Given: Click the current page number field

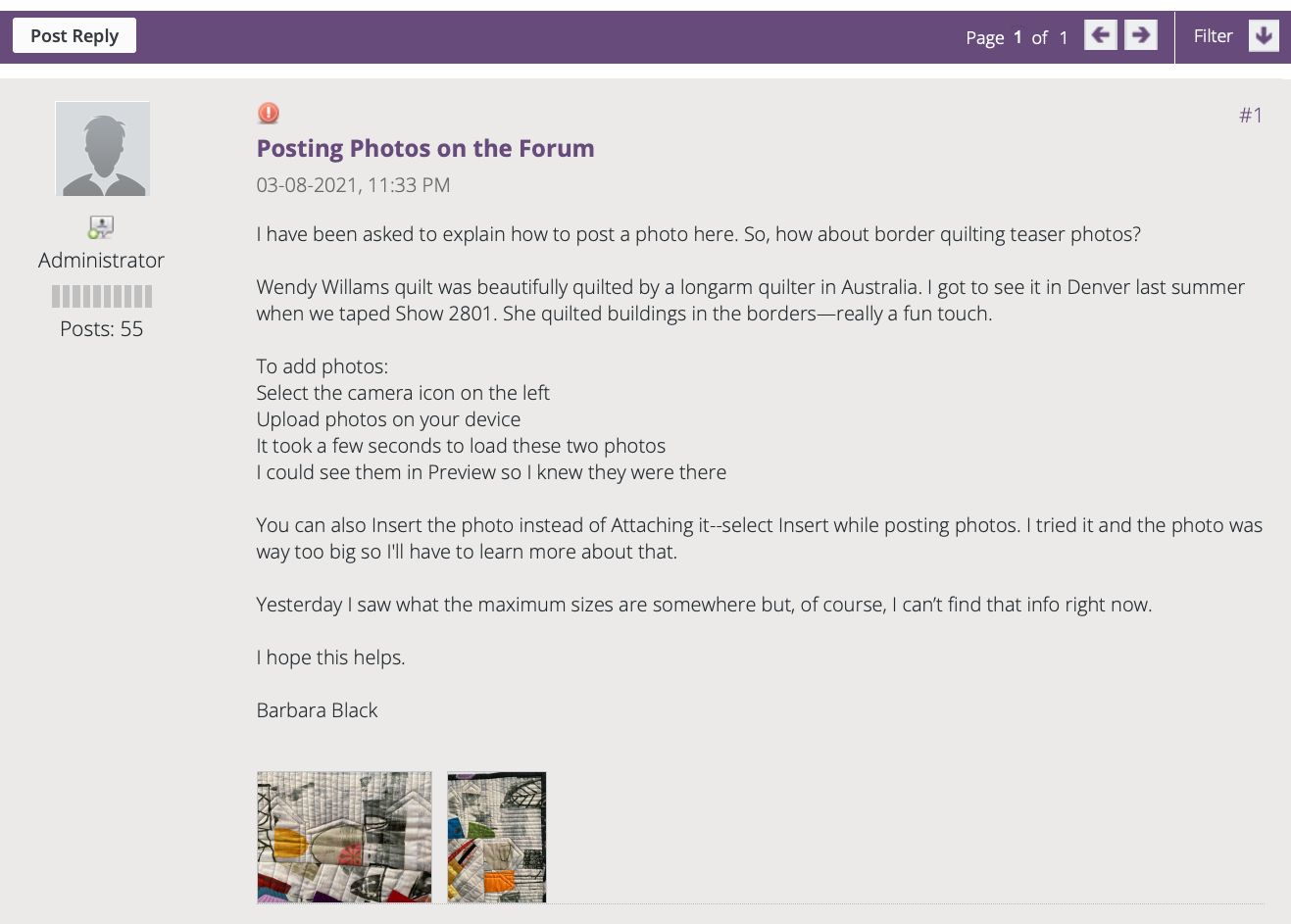Looking at the screenshot, I should pyautogui.click(x=1018, y=37).
